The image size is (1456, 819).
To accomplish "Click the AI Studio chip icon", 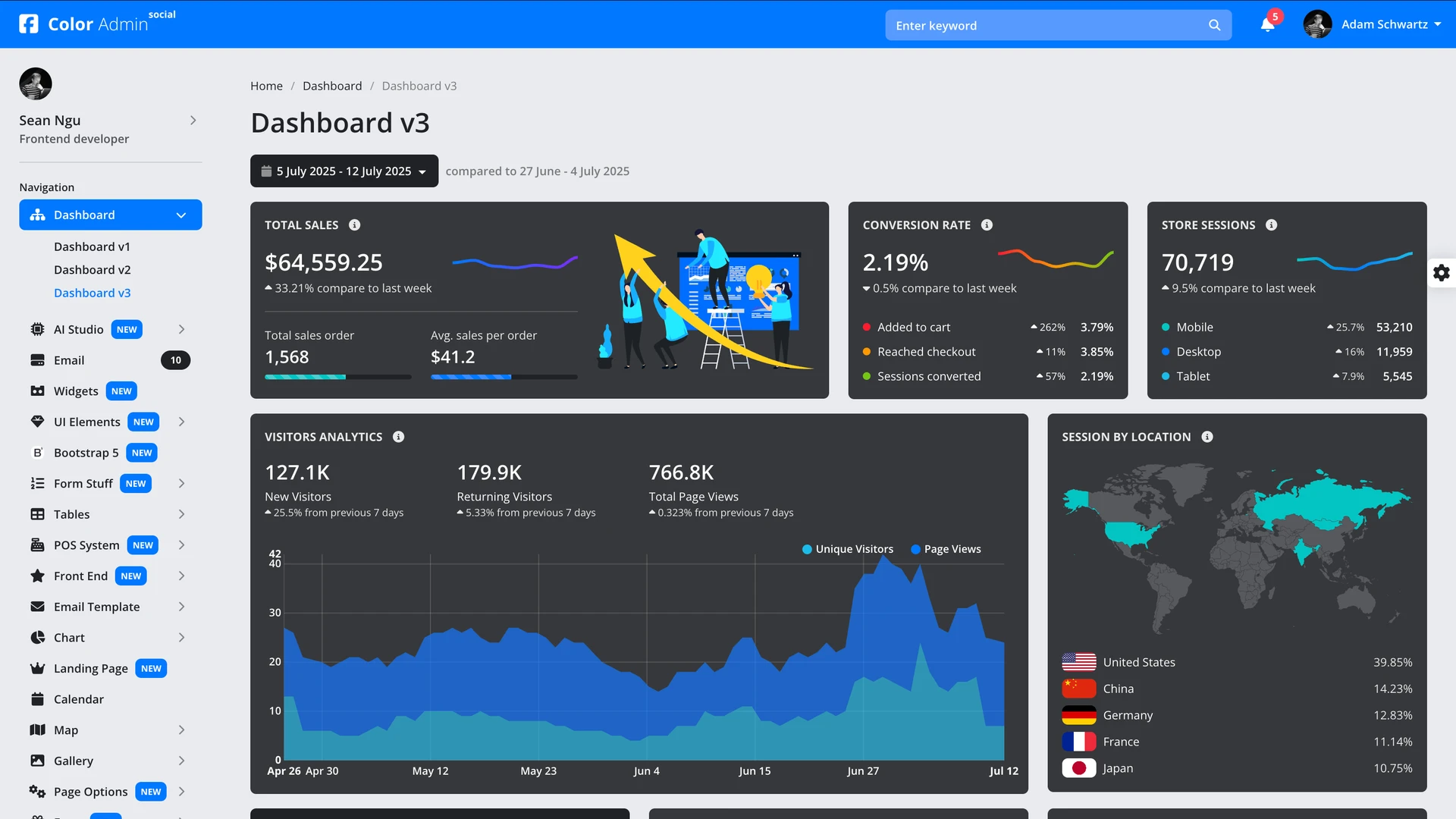I will coord(37,329).
